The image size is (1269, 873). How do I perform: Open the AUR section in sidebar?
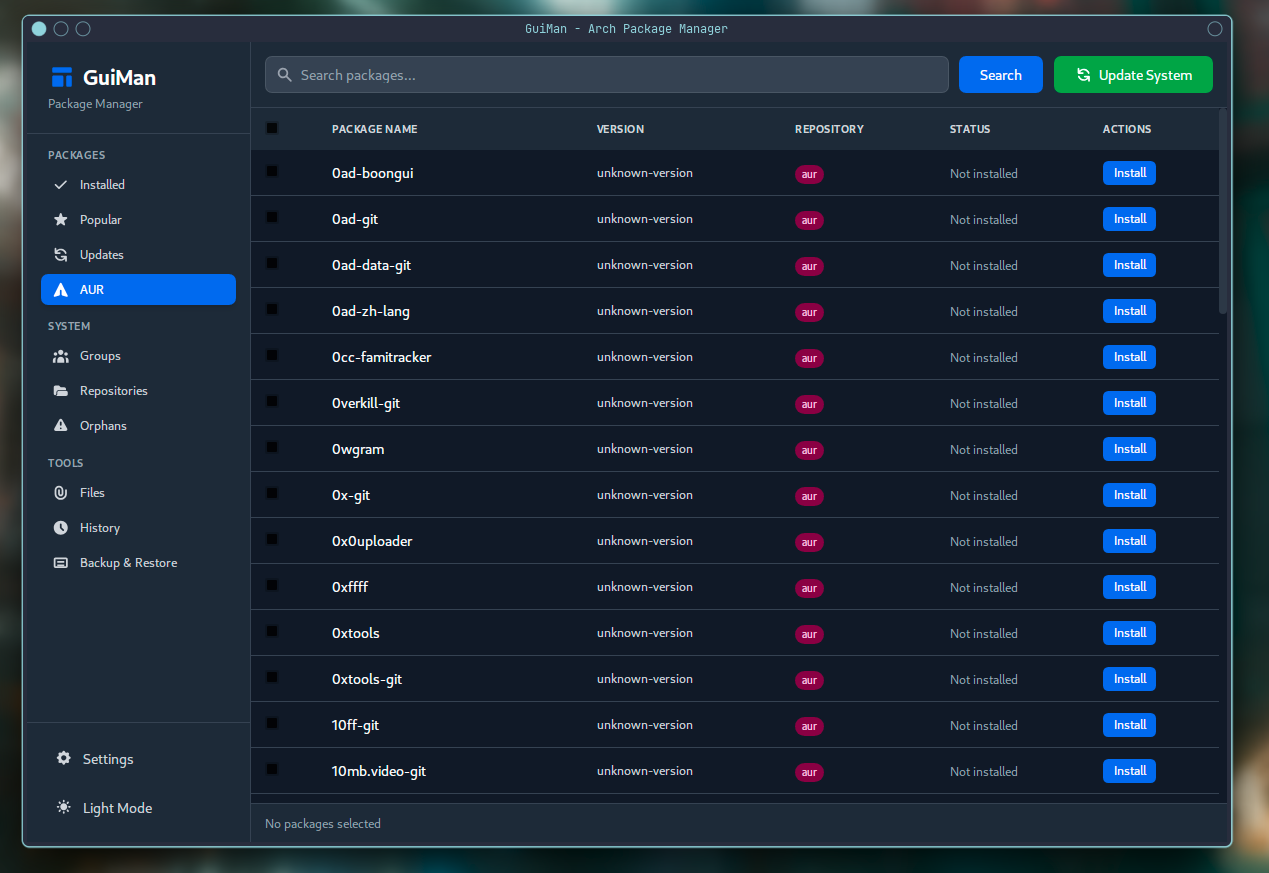coord(138,290)
